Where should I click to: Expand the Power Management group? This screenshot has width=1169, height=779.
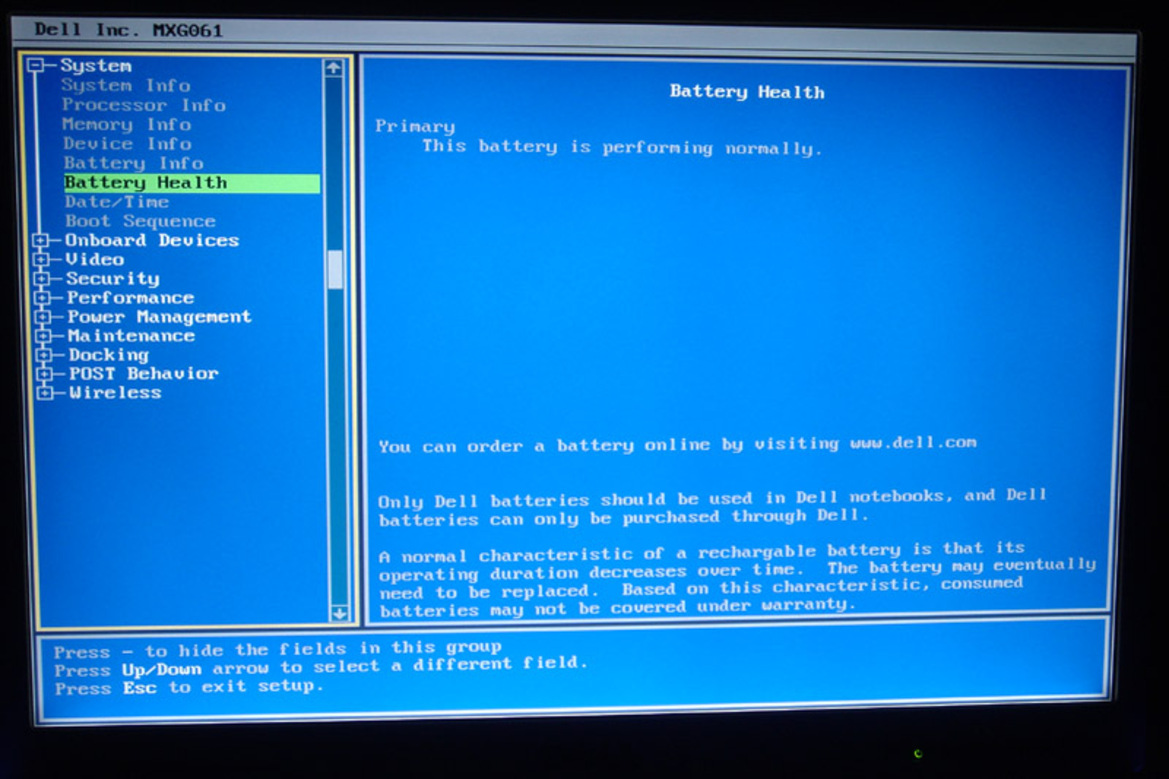pos(43,317)
